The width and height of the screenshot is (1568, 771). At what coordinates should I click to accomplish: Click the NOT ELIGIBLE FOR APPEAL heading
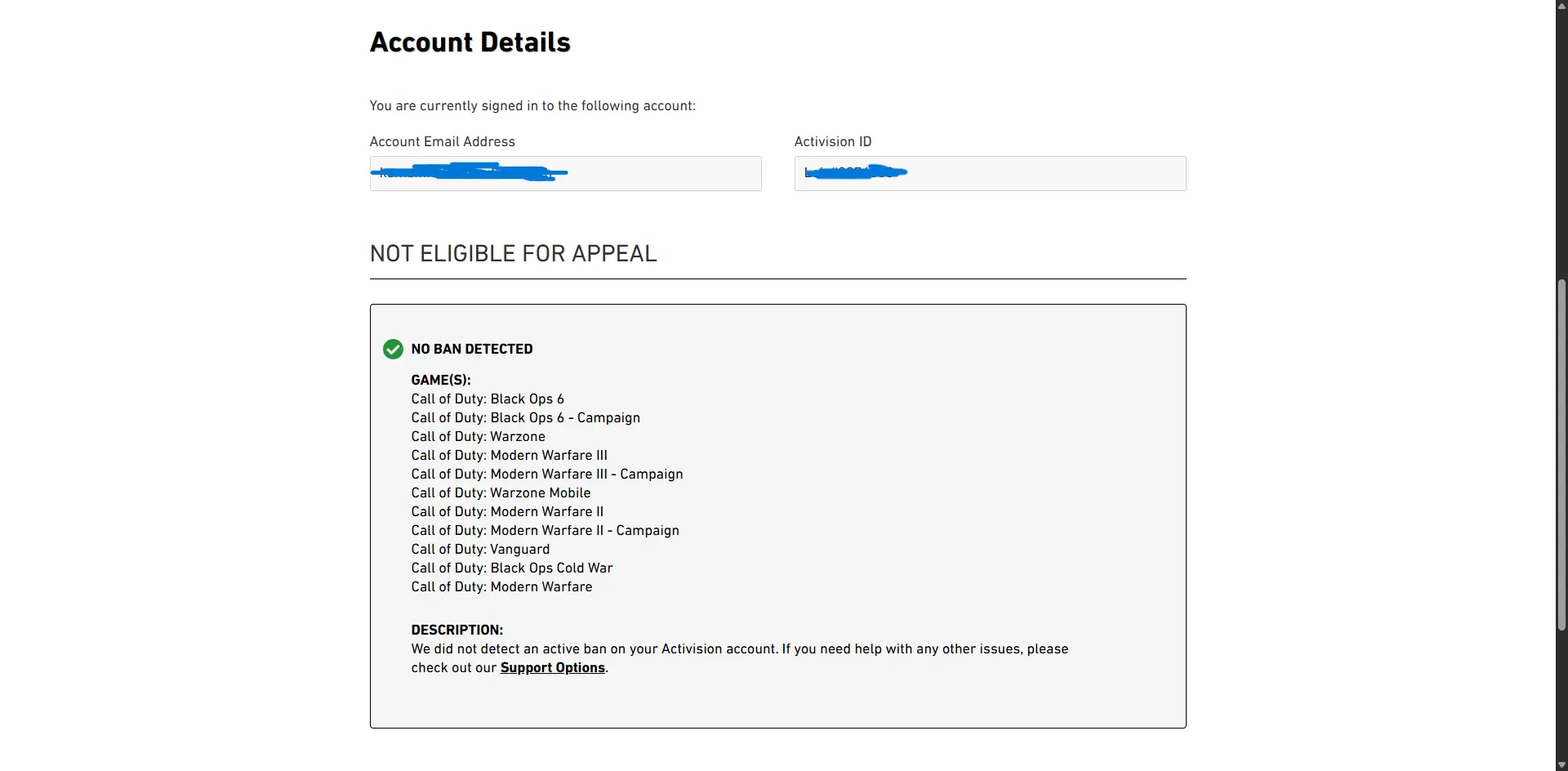[x=513, y=254]
